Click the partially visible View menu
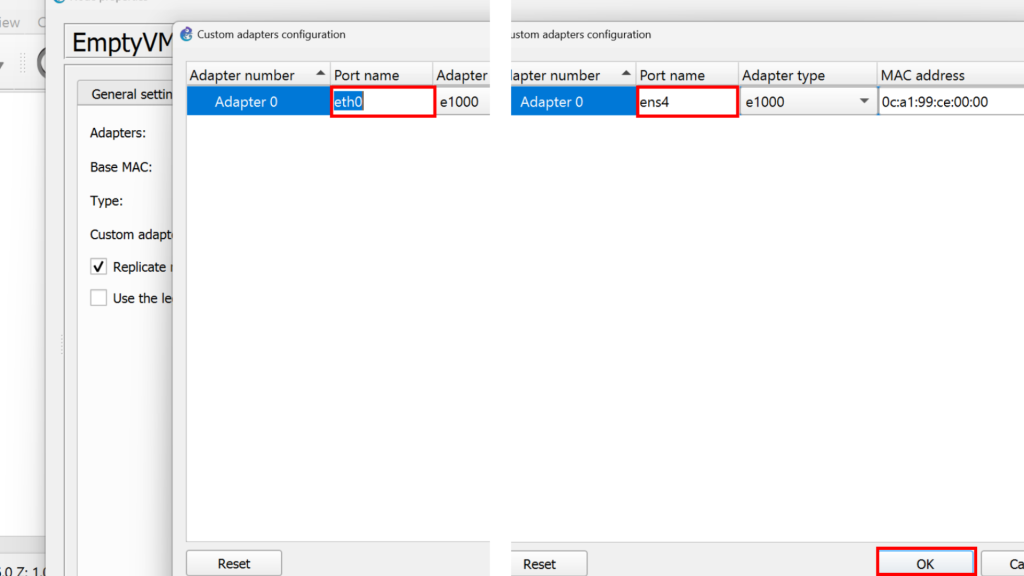 pyautogui.click(x=10, y=22)
